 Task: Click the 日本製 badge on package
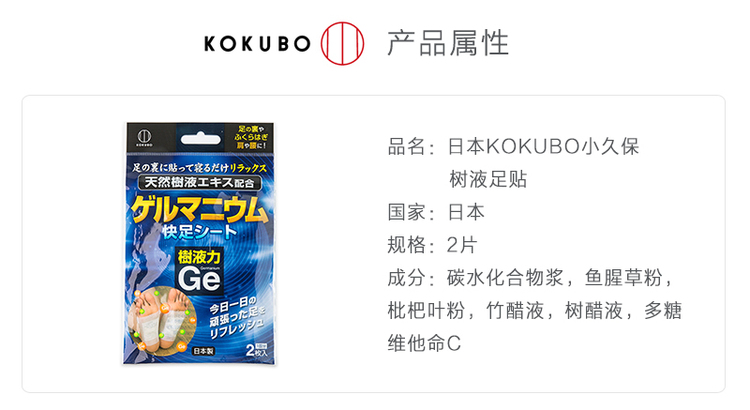click(x=203, y=351)
